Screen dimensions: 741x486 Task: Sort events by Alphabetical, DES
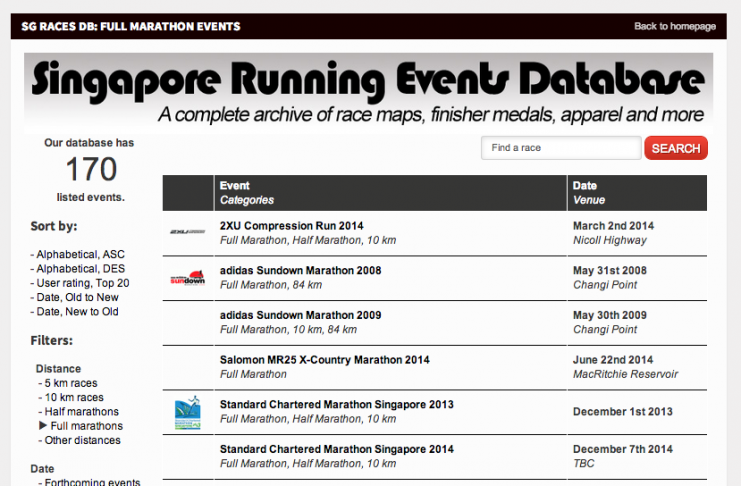(80, 269)
